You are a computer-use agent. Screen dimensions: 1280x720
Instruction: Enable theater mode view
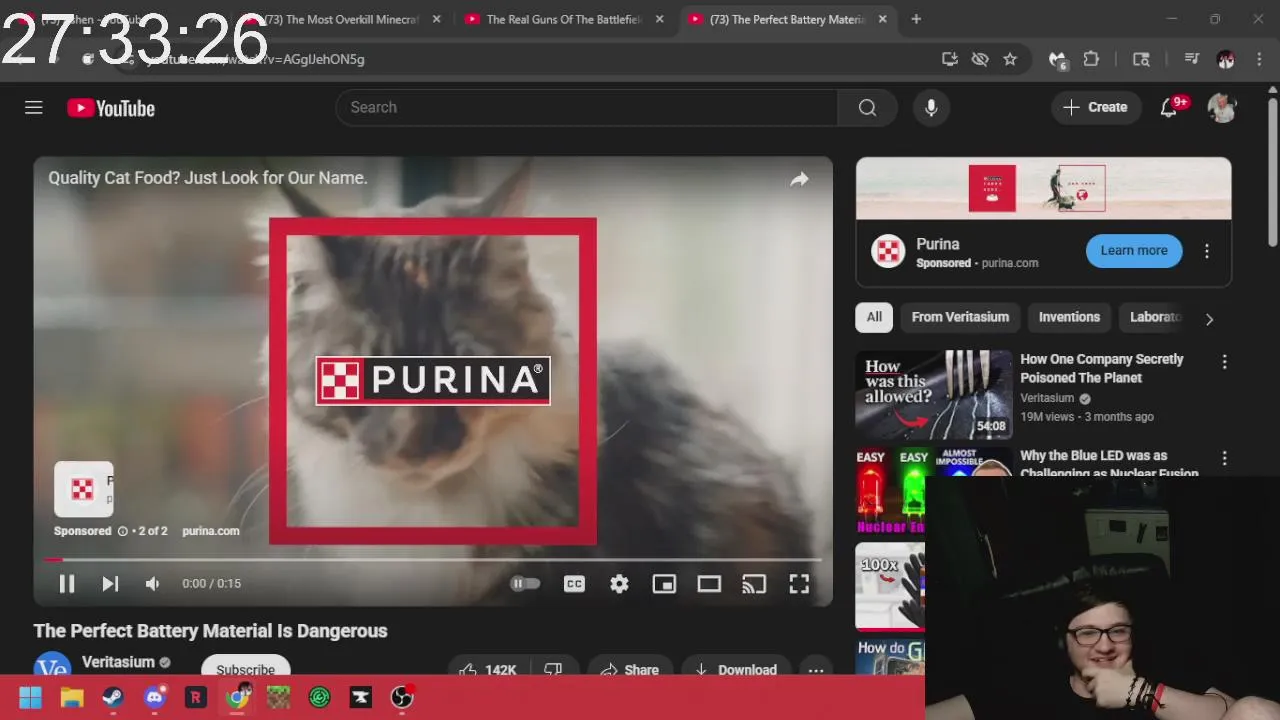click(x=709, y=584)
